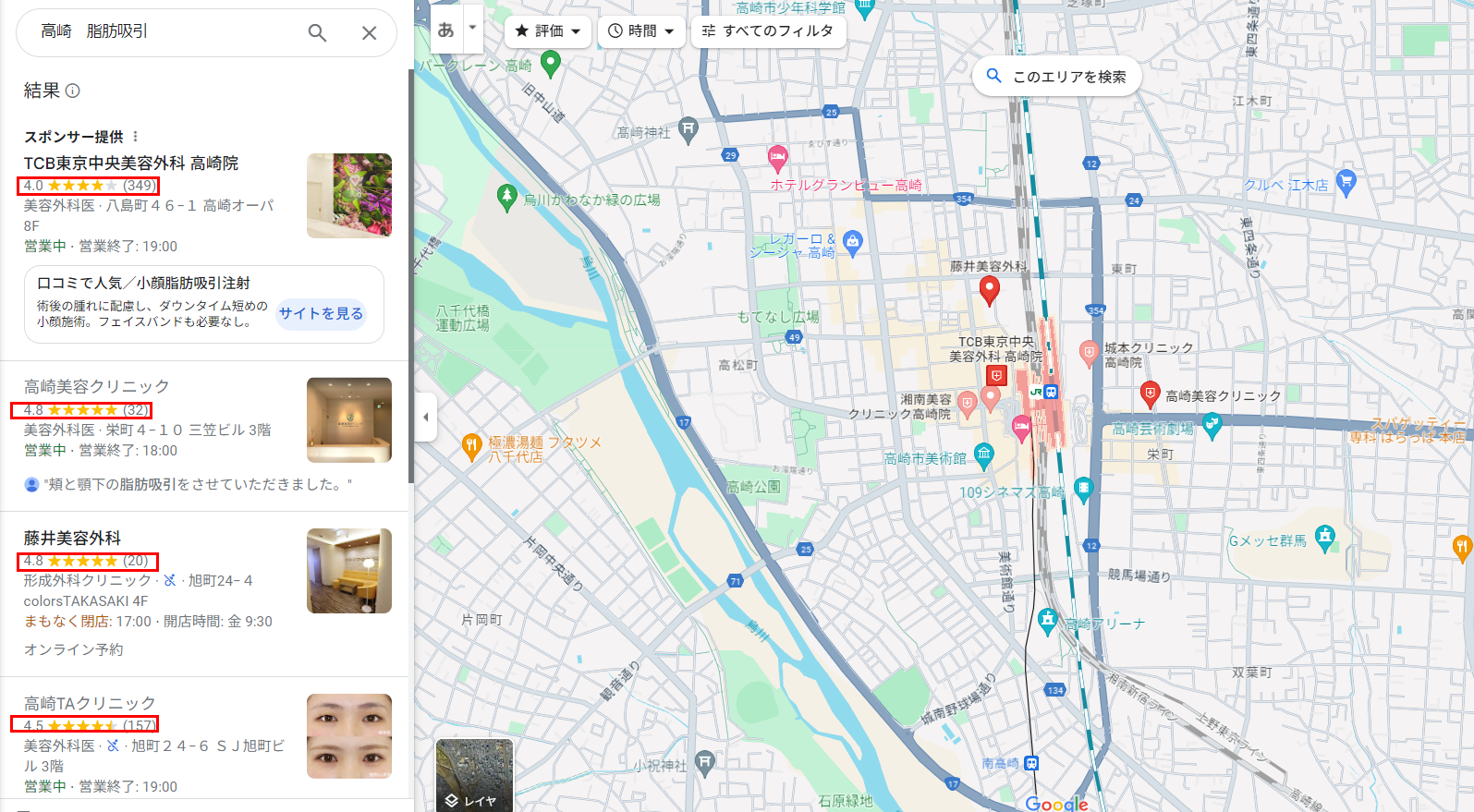Click TCB東京中央美容外科 map marker
The image size is (1474, 812).
click(996, 375)
